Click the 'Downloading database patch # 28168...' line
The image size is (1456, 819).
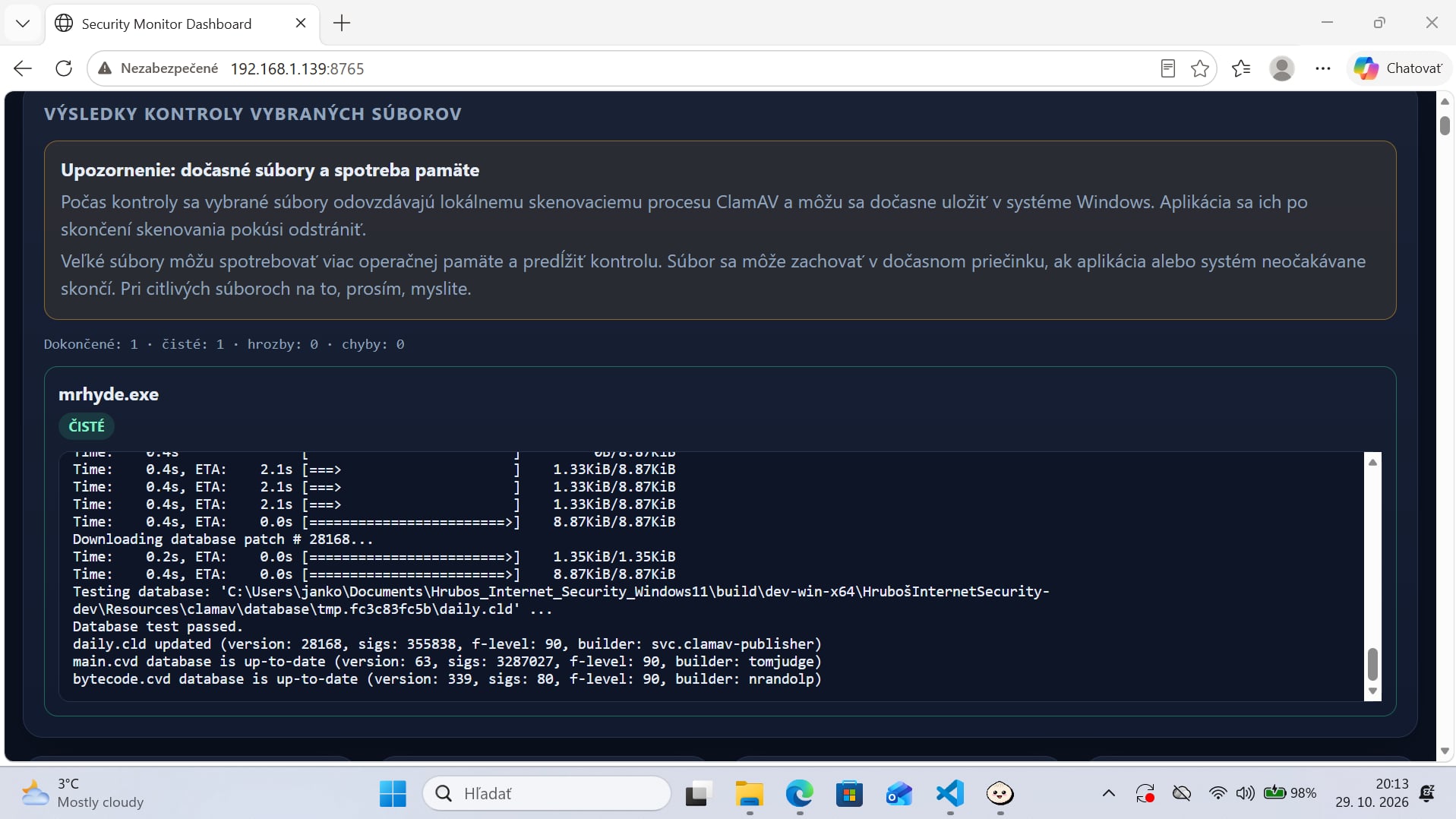[x=223, y=539]
